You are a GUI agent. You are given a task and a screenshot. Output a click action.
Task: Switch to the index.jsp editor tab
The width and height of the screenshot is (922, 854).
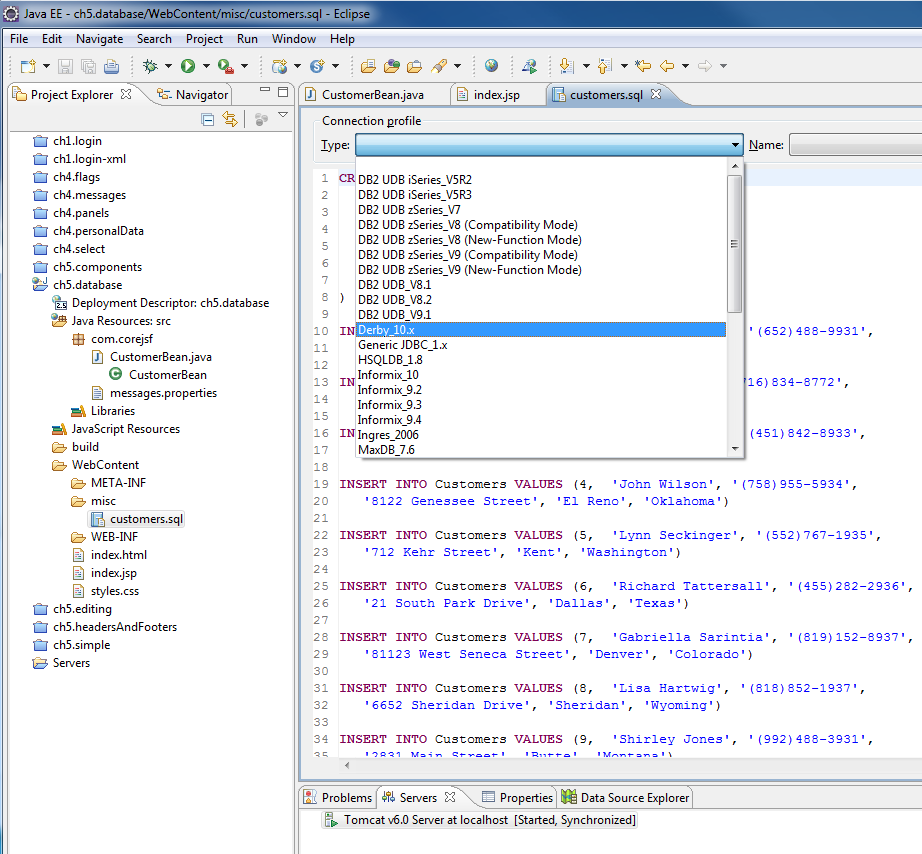pyautogui.click(x=497, y=95)
